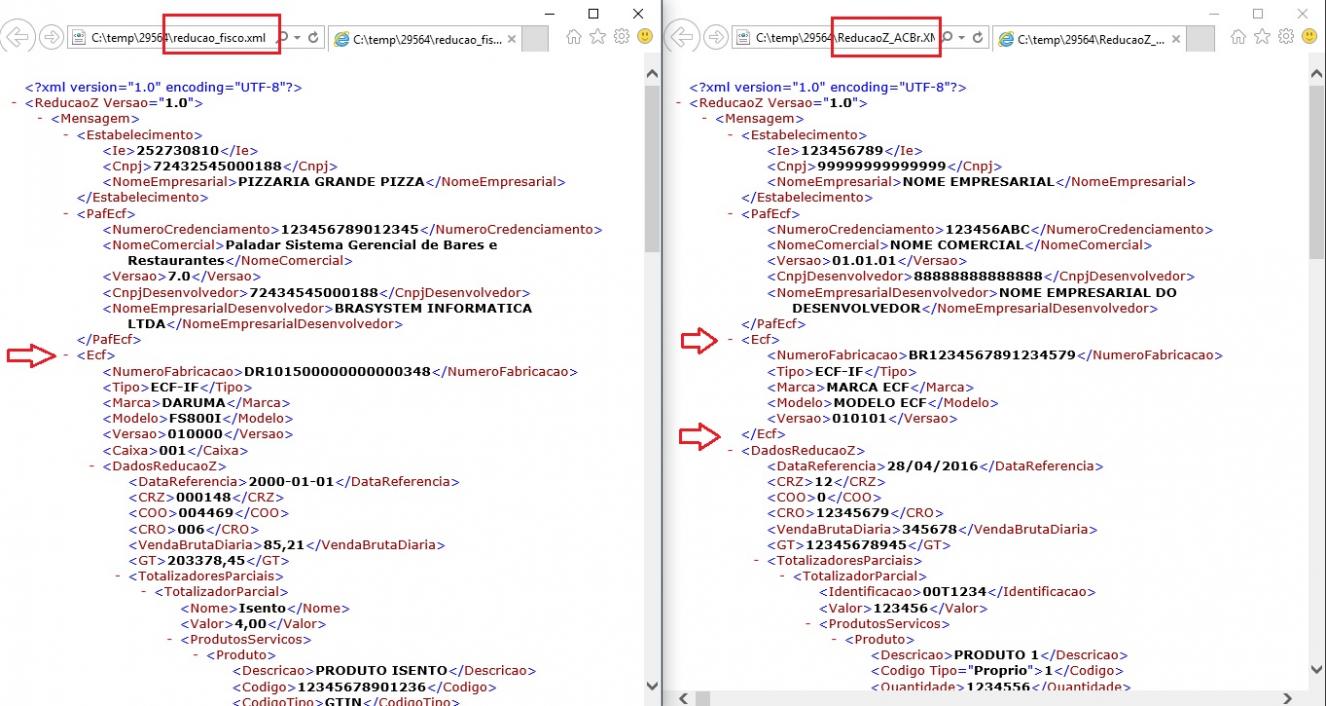The height and width of the screenshot is (706, 1326).
Task: Collapse PafEcf node in right XML
Action: (x=730, y=213)
